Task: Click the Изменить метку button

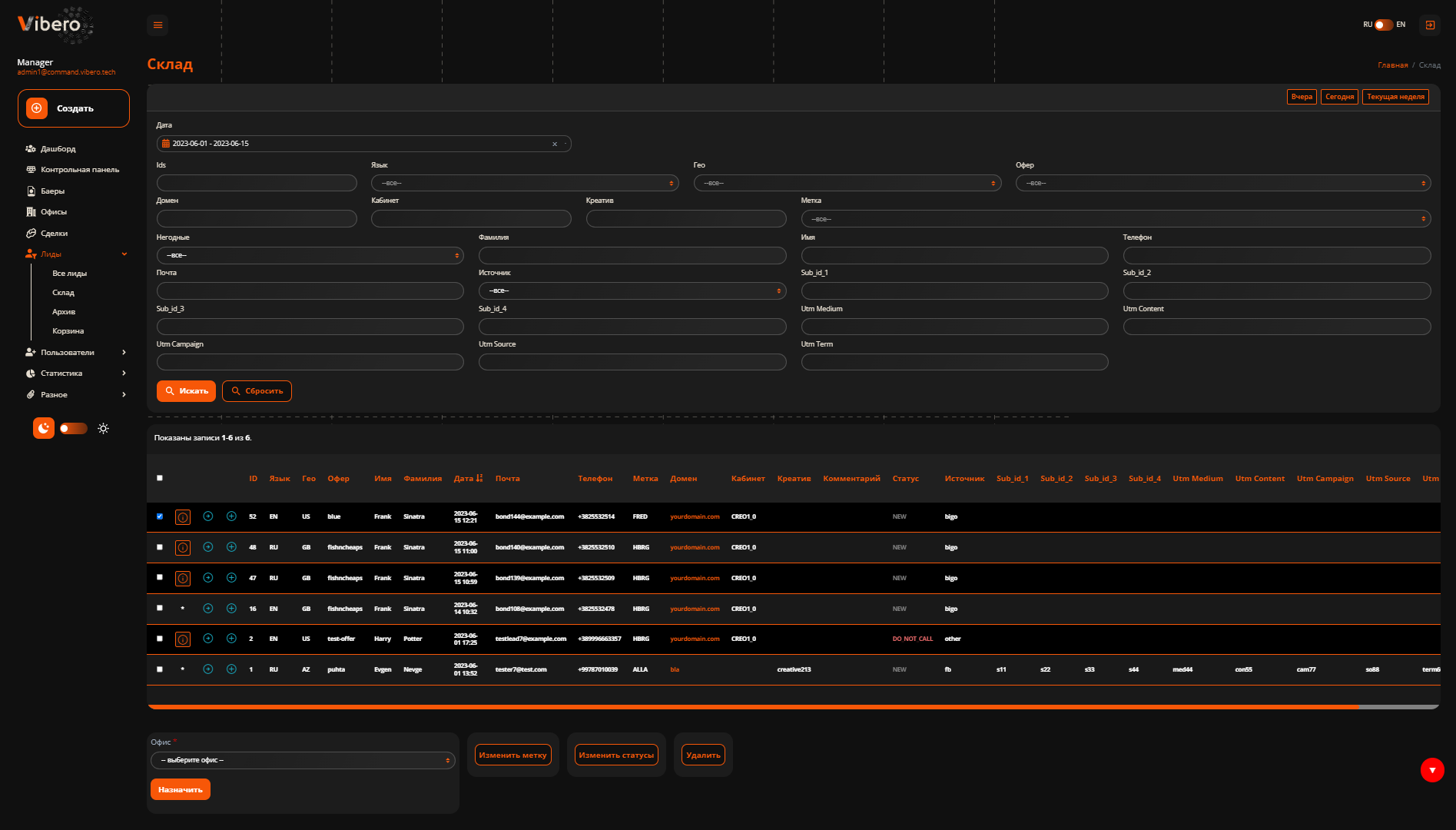Action: tap(512, 755)
